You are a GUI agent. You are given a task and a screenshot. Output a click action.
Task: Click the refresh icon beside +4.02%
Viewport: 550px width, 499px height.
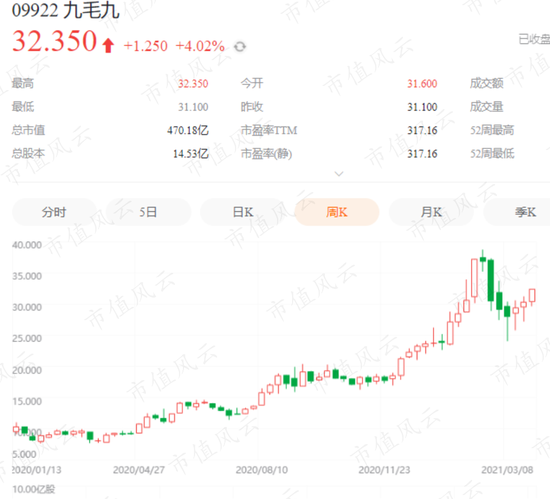point(240,46)
